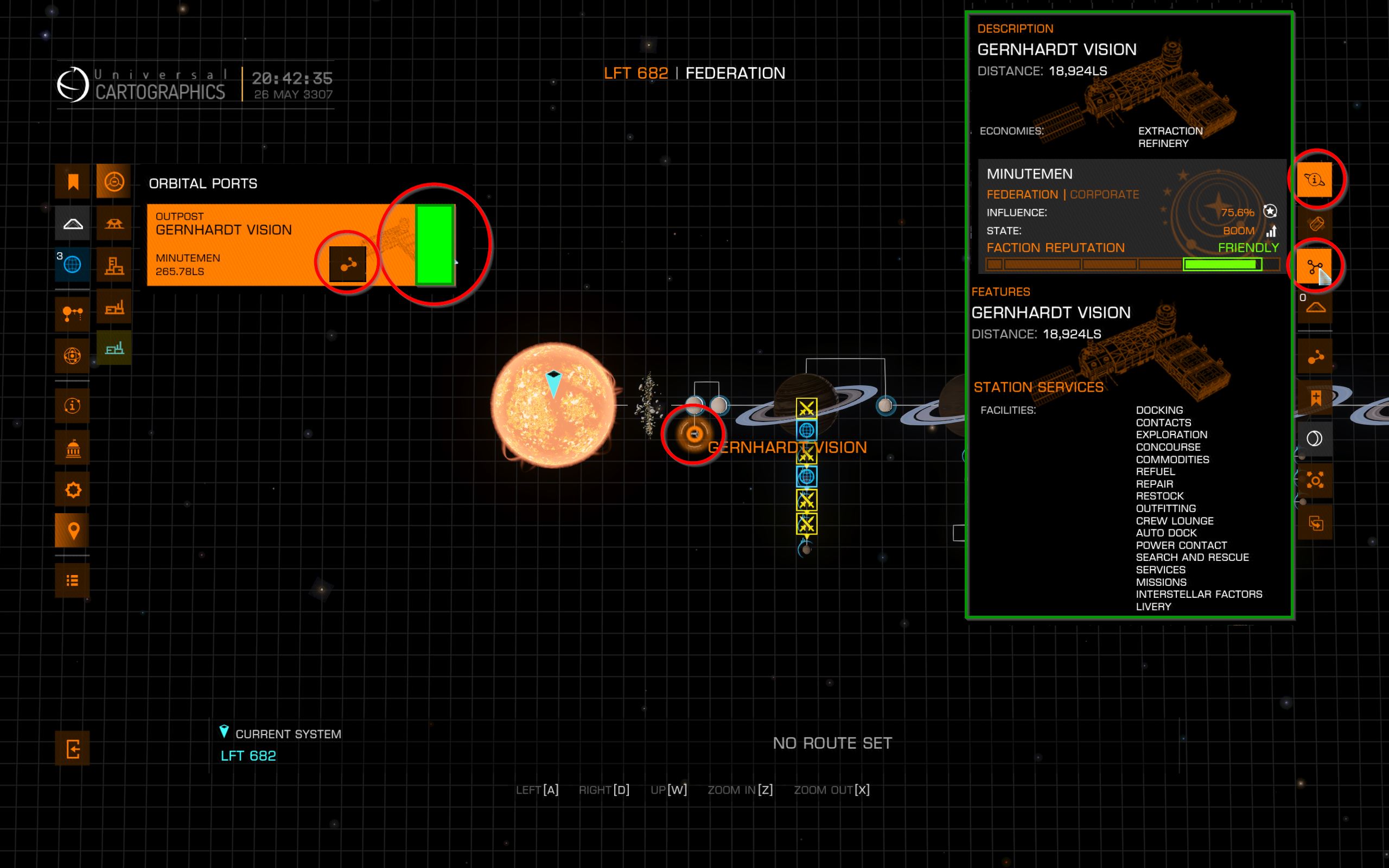Select the stacked buildings settlement icon
This screenshot has width=1389, height=868.
tap(113, 265)
